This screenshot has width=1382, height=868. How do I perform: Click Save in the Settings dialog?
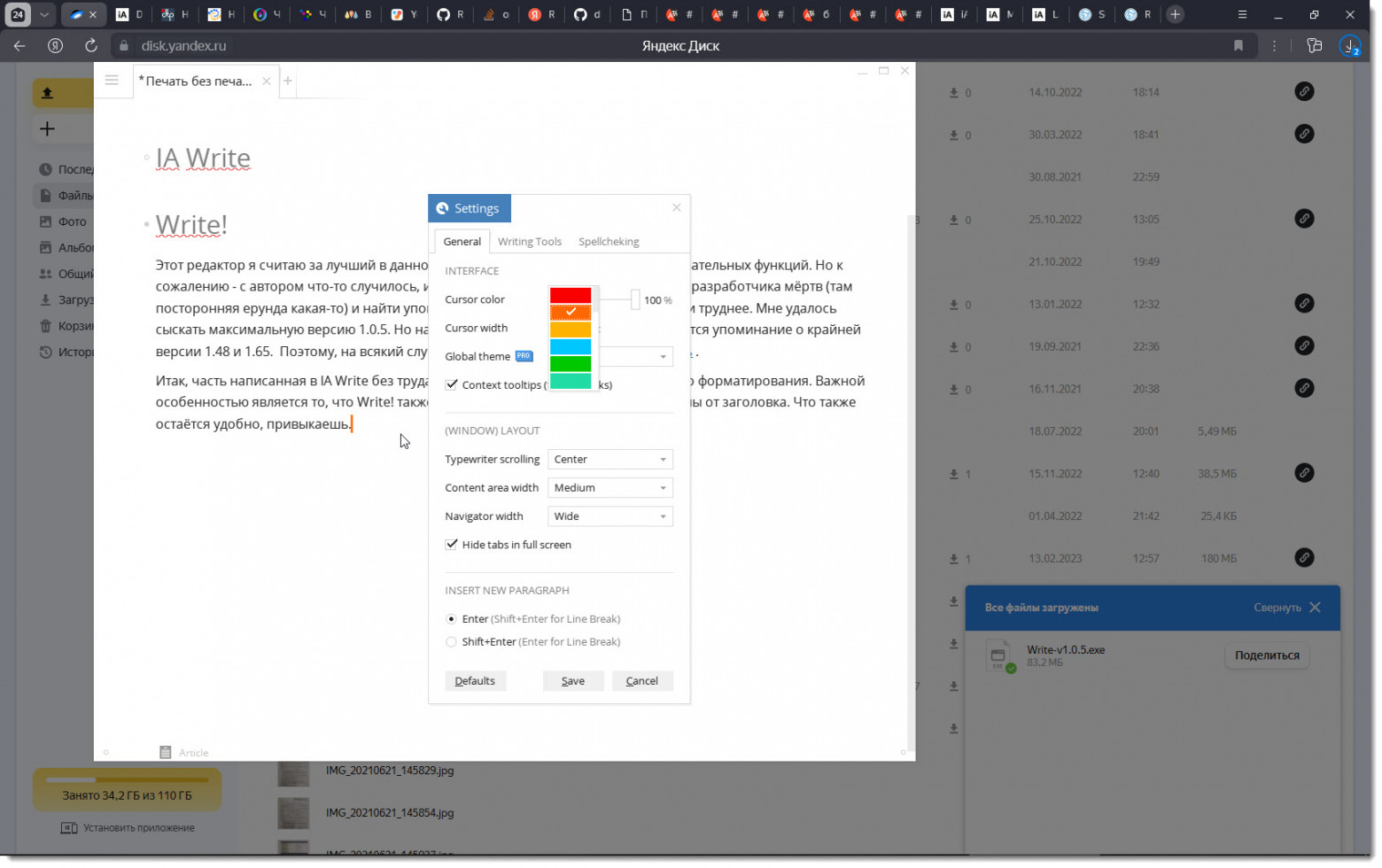click(x=573, y=681)
